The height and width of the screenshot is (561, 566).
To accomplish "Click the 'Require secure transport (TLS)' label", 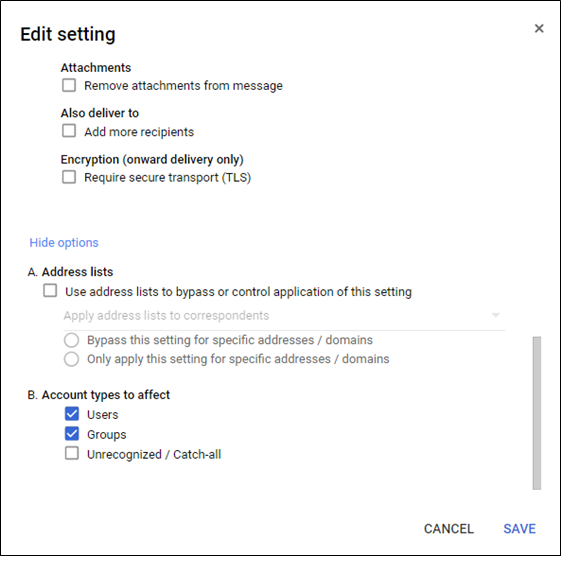I will coord(169,179).
